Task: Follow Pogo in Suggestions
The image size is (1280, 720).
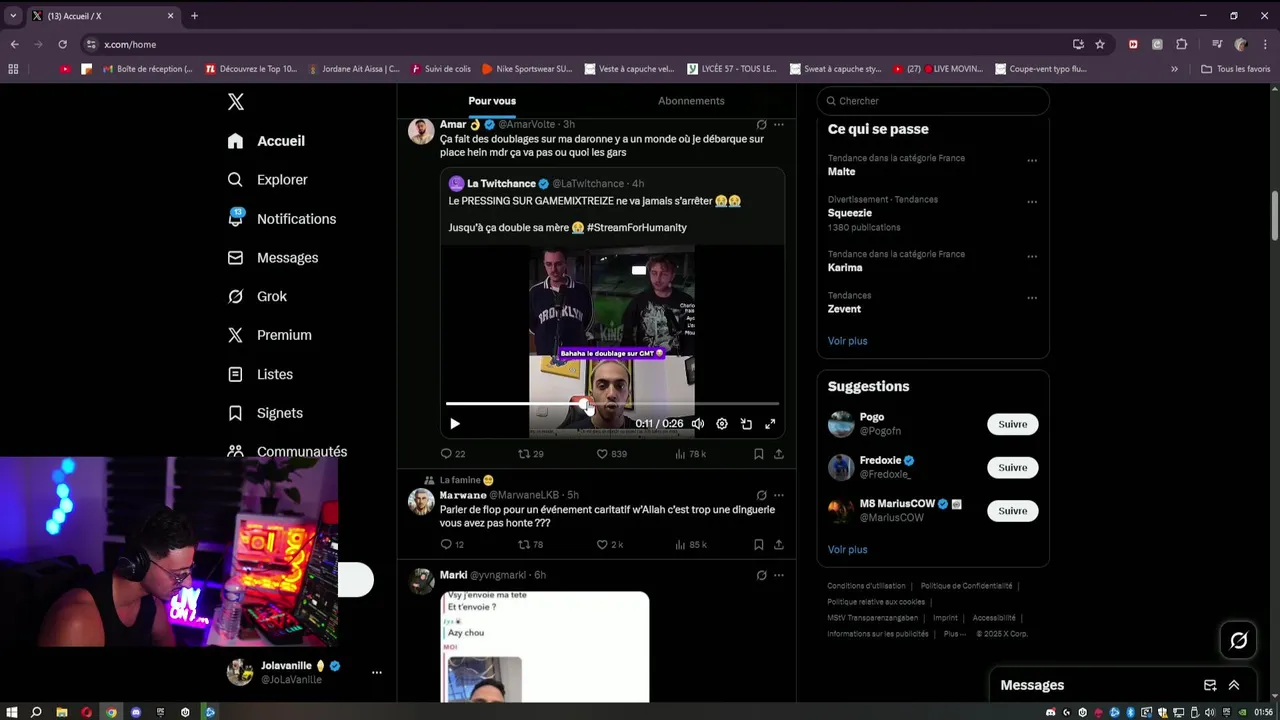Action: 1013,424
